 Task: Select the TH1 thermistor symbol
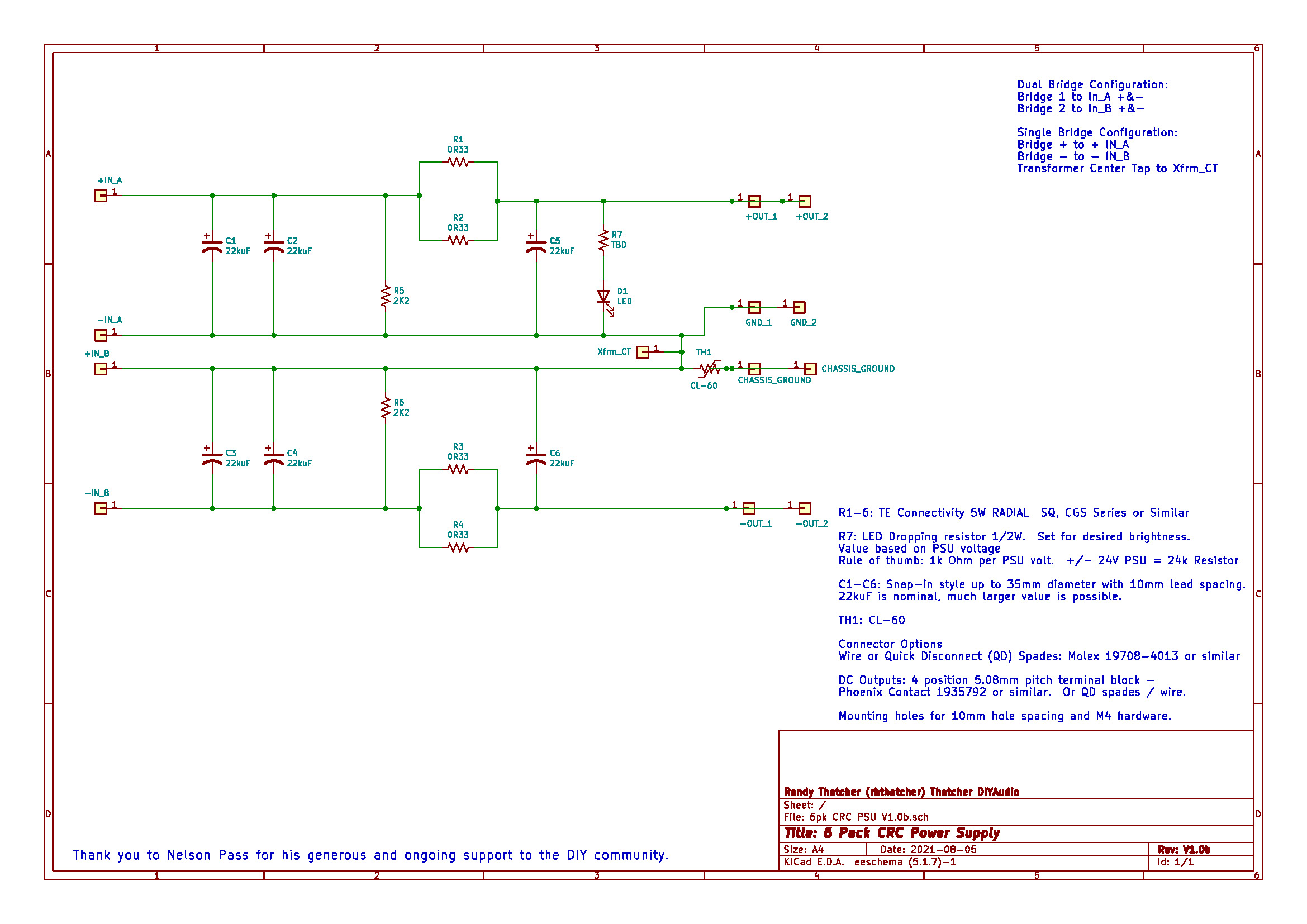pyautogui.click(x=709, y=369)
